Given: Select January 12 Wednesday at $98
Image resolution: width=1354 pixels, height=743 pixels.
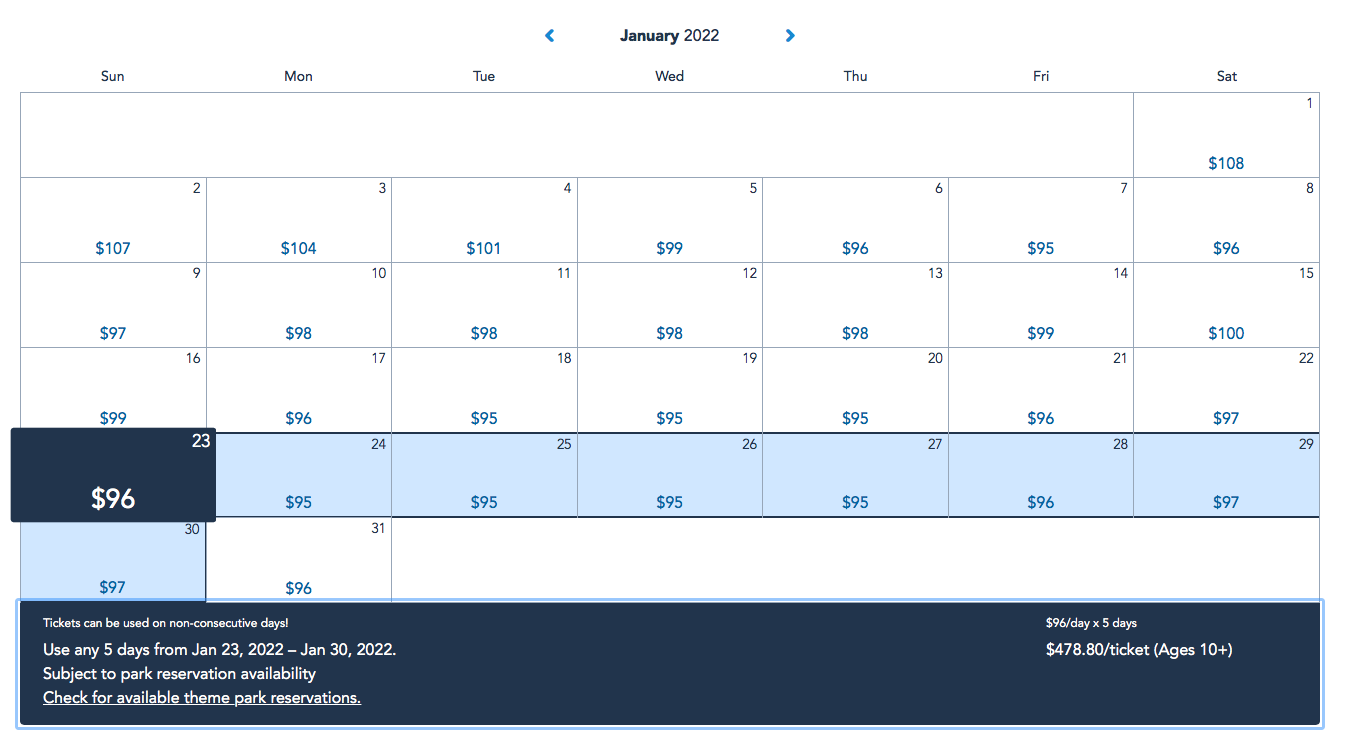Looking at the screenshot, I should click(670, 306).
